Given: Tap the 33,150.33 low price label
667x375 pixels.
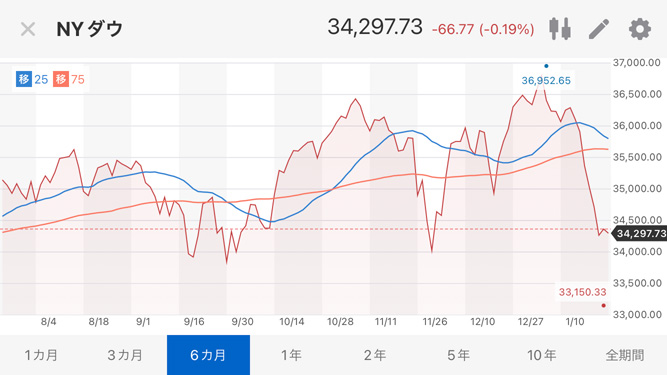Looking at the screenshot, I should pos(582,292).
